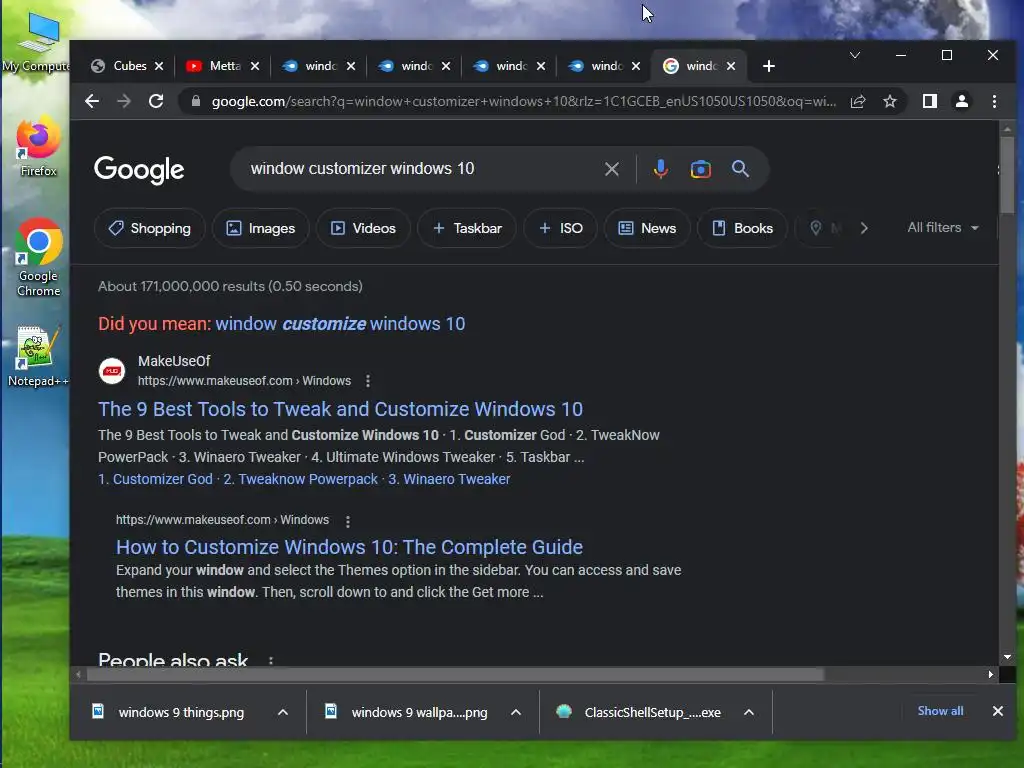This screenshot has width=1024, height=768.
Task: Filter results by News
Action: 647,228
